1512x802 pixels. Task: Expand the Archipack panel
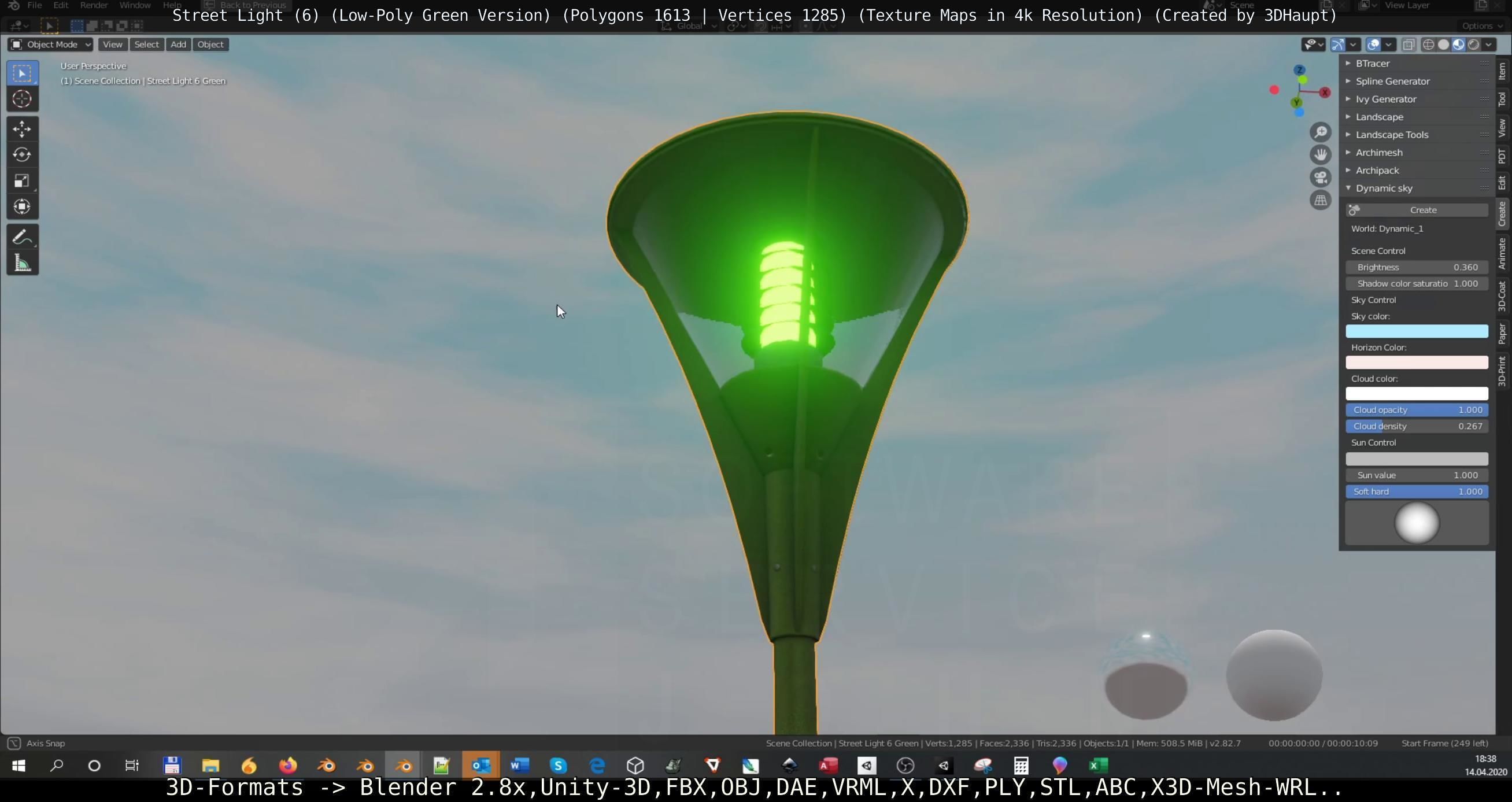coord(1417,170)
